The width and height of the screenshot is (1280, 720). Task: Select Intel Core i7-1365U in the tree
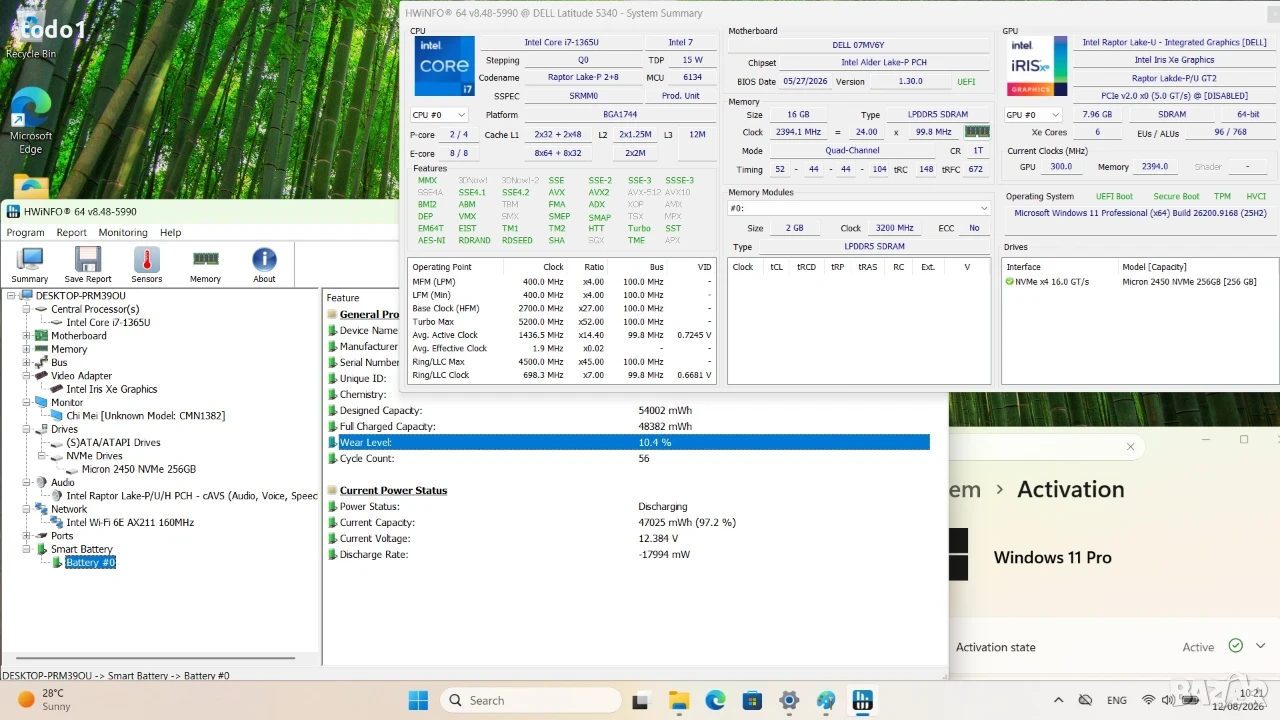pyautogui.click(x=108, y=323)
